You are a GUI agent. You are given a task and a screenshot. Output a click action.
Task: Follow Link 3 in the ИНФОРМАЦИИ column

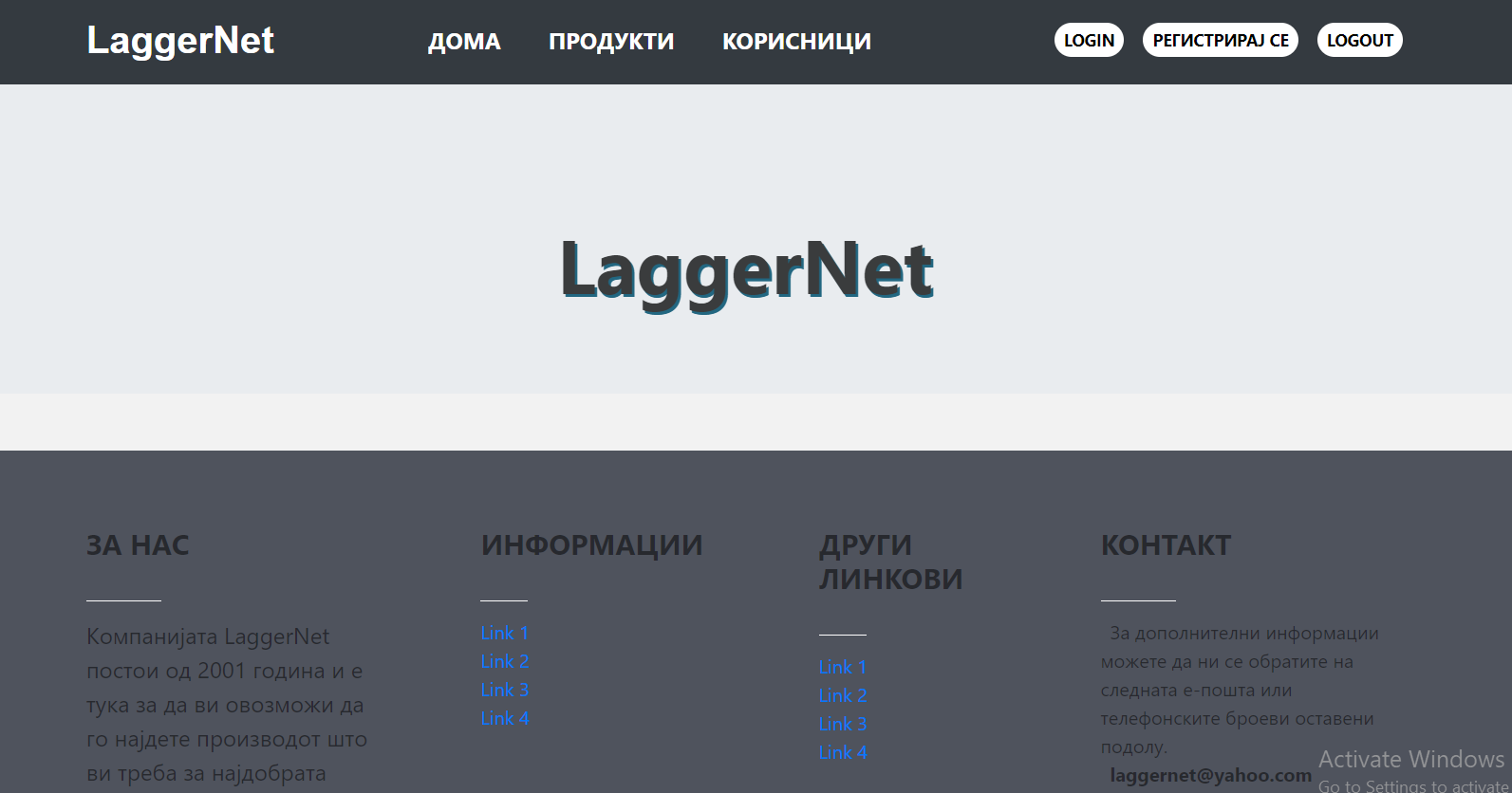(504, 690)
